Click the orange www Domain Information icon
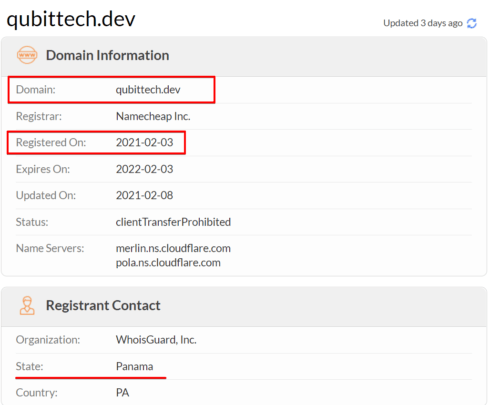500x405 pixels. [27, 55]
